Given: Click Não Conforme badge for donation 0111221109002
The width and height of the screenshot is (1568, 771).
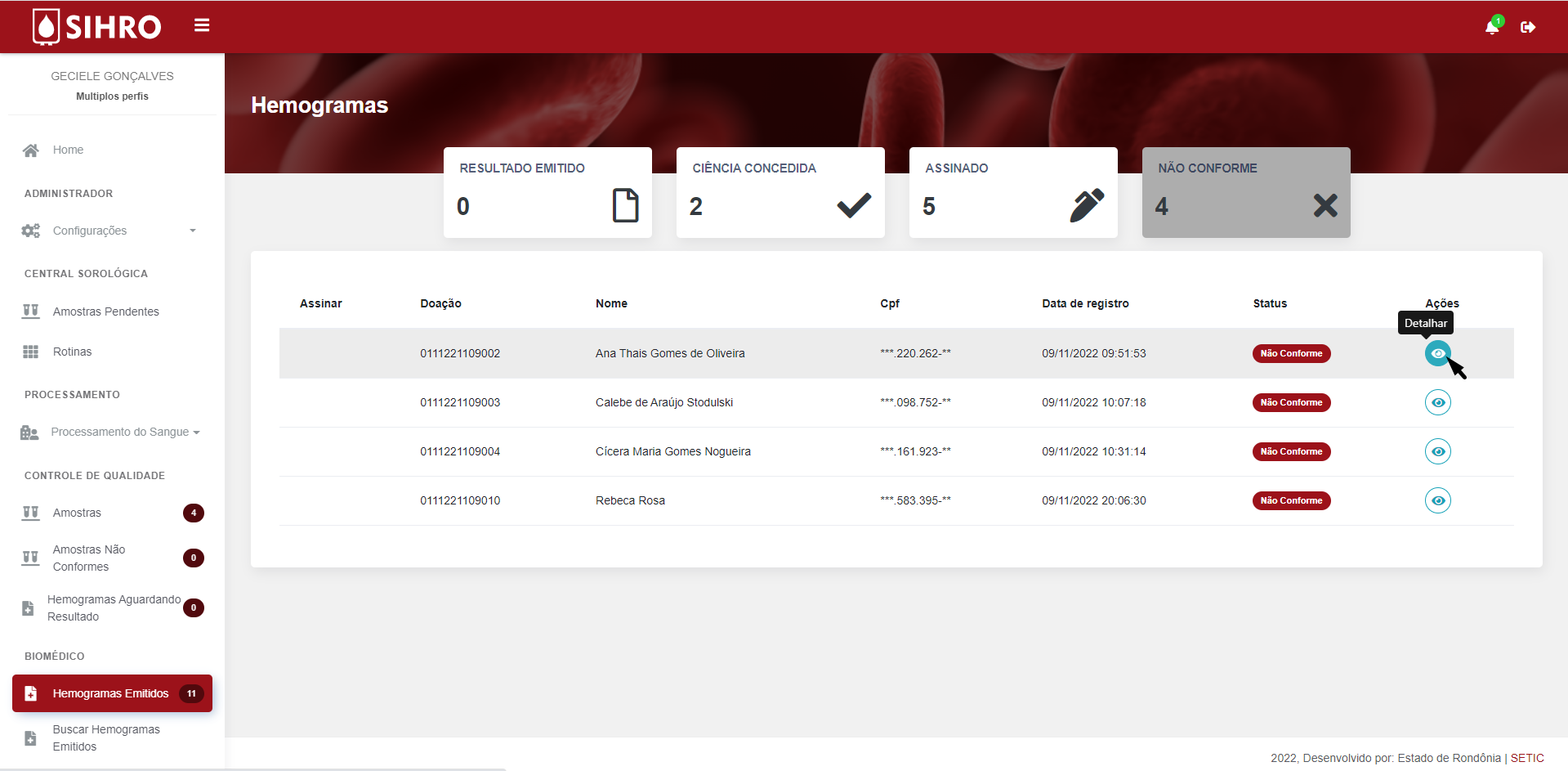Looking at the screenshot, I should coord(1291,353).
